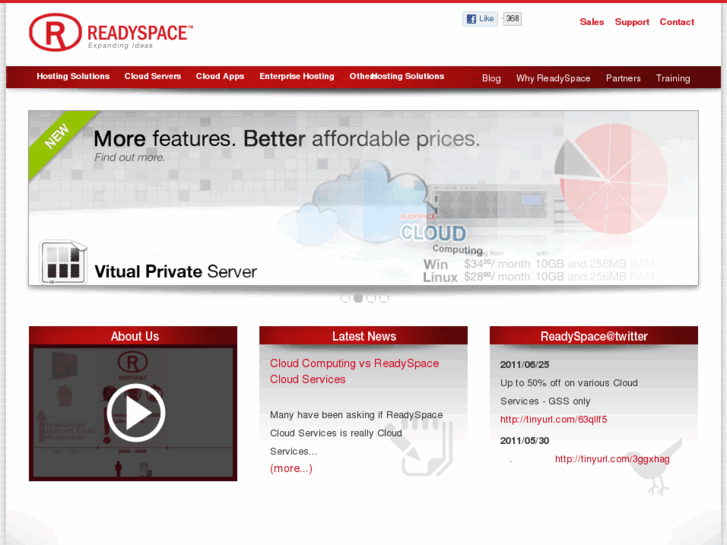This screenshot has width=727, height=545.
Task: Open the Why ReadySpace page
Action: (x=553, y=78)
